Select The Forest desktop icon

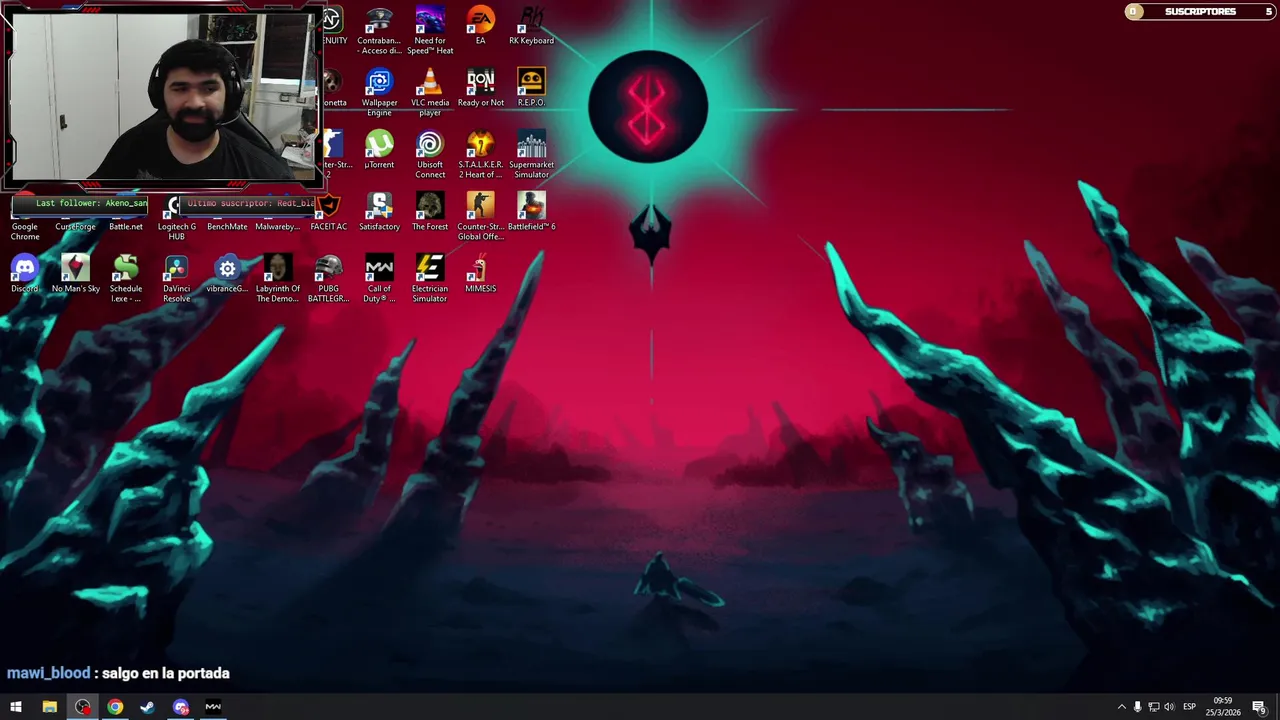pos(430,212)
